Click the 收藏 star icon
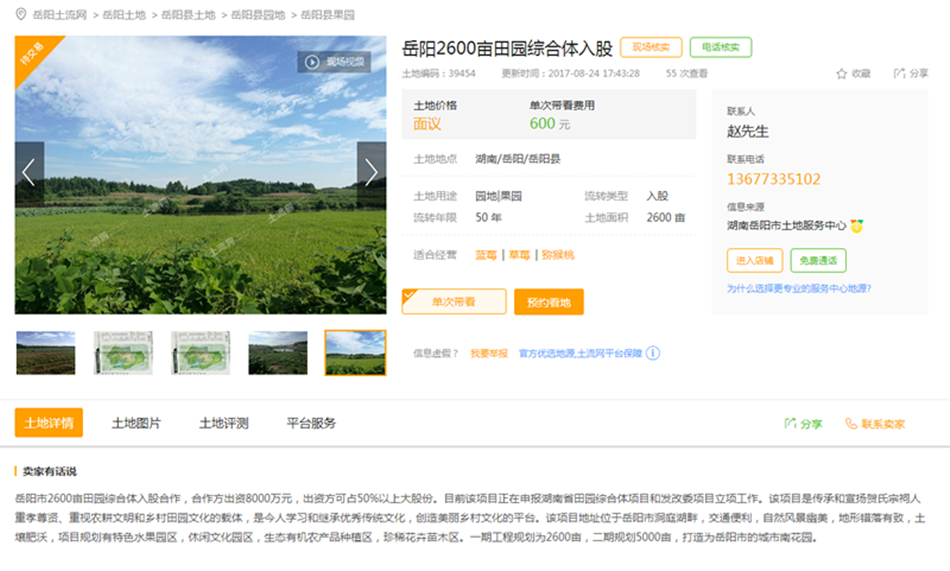This screenshot has height=571, width=950. pos(842,74)
